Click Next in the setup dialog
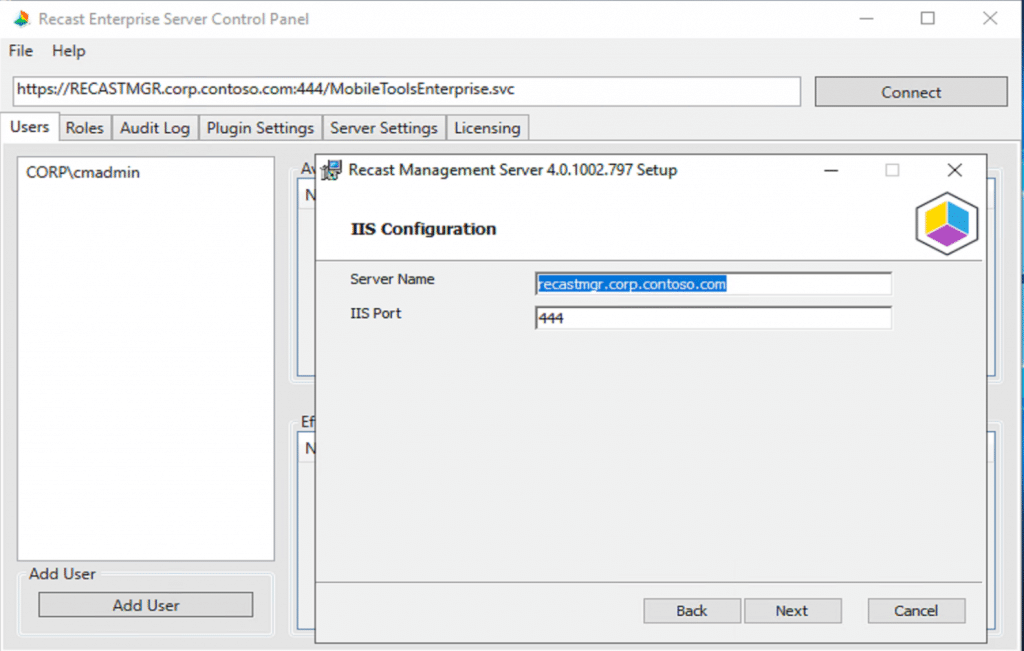The image size is (1024, 651). (x=792, y=611)
